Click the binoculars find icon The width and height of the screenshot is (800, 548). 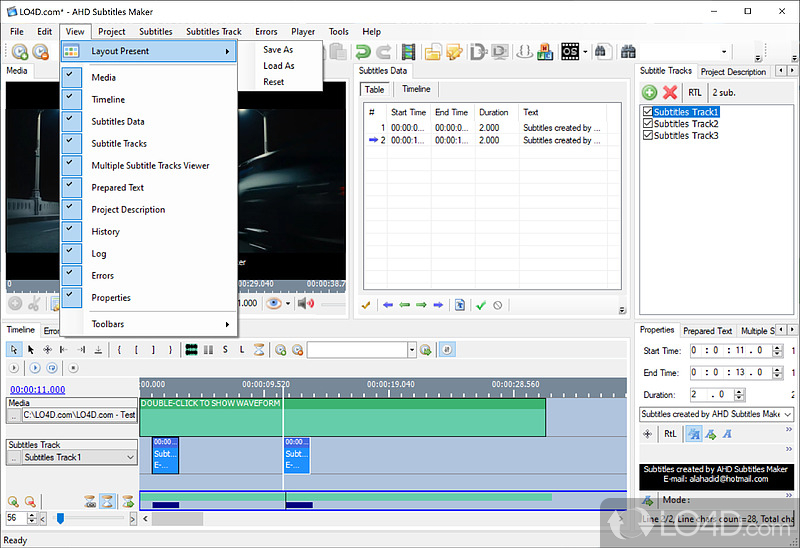click(629, 52)
